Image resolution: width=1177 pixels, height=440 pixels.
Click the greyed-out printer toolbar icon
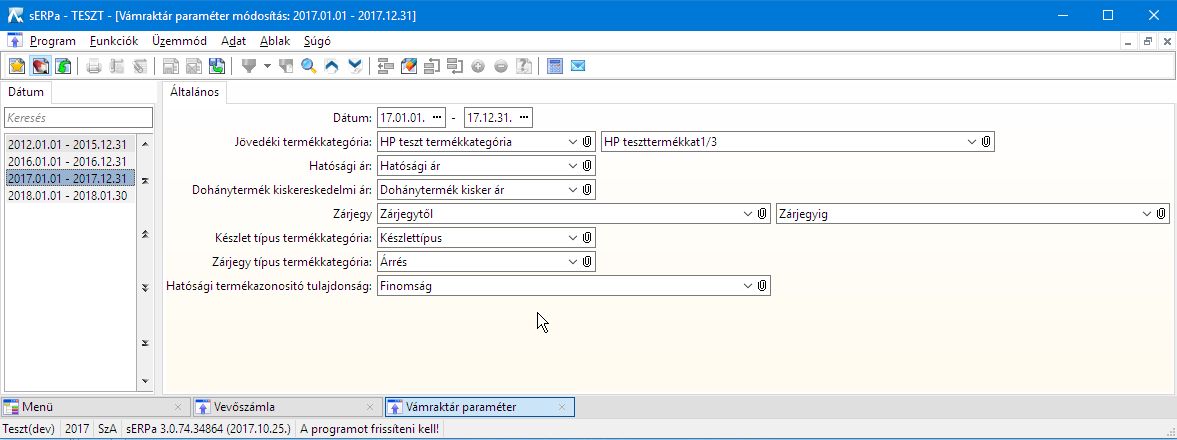pyautogui.click(x=94, y=66)
